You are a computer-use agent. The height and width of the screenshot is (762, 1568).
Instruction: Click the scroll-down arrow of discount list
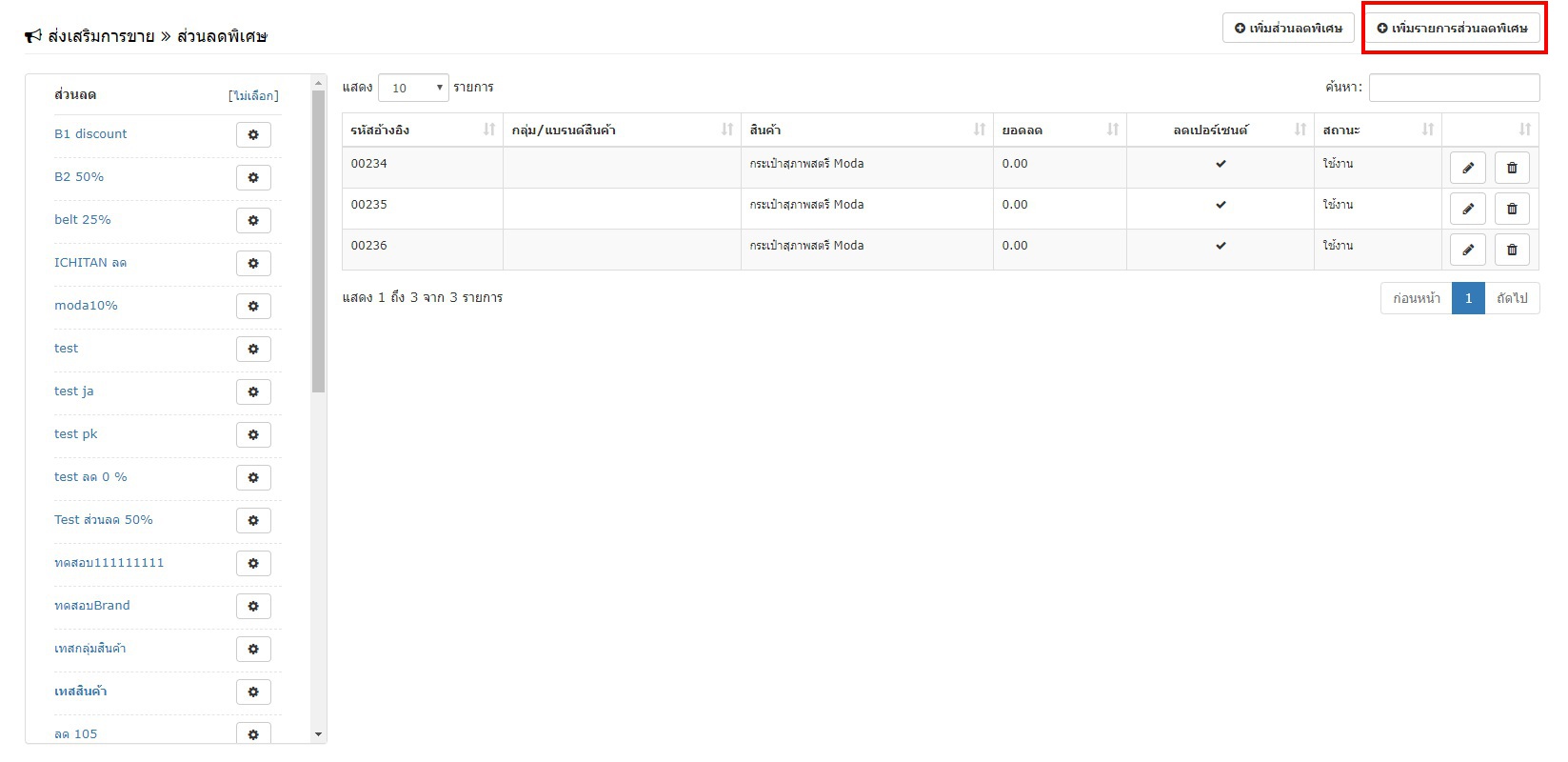coord(319,734)
